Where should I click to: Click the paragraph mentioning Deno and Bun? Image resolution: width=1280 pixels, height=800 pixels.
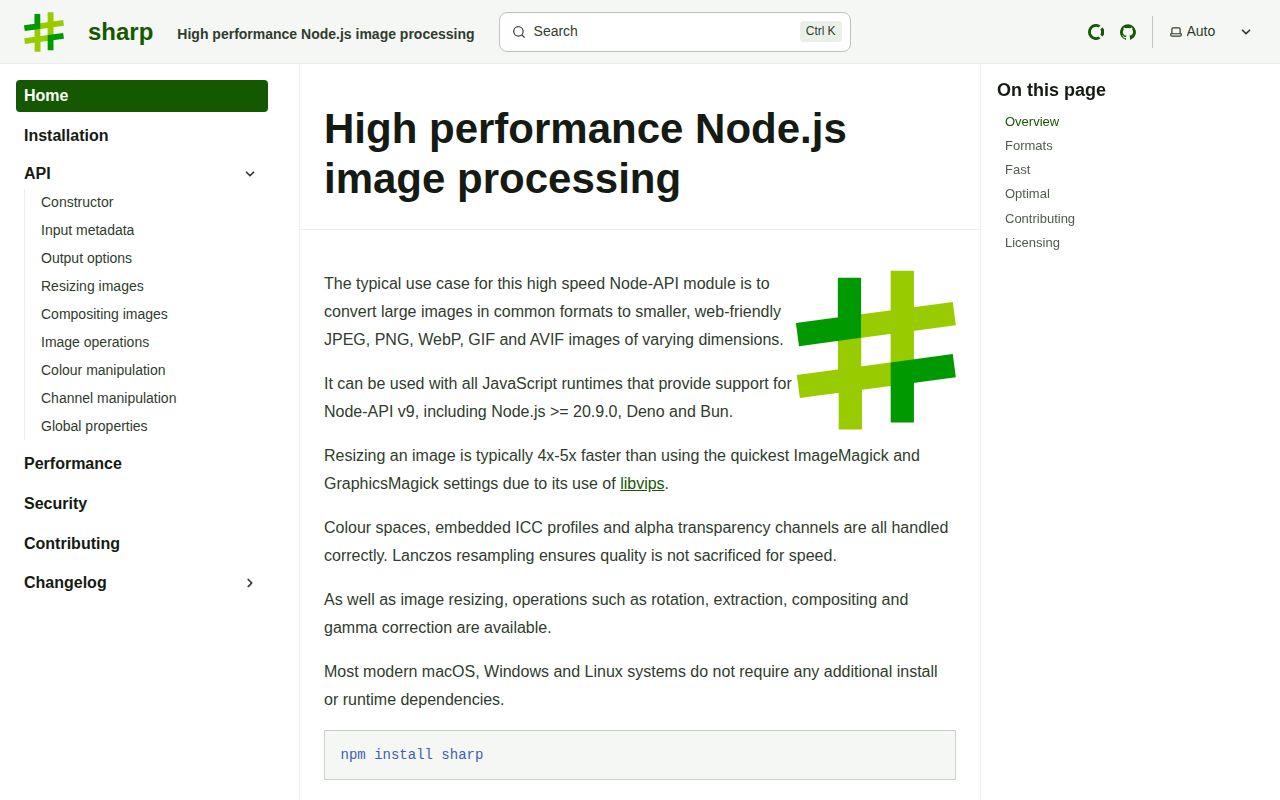point(558,398)
